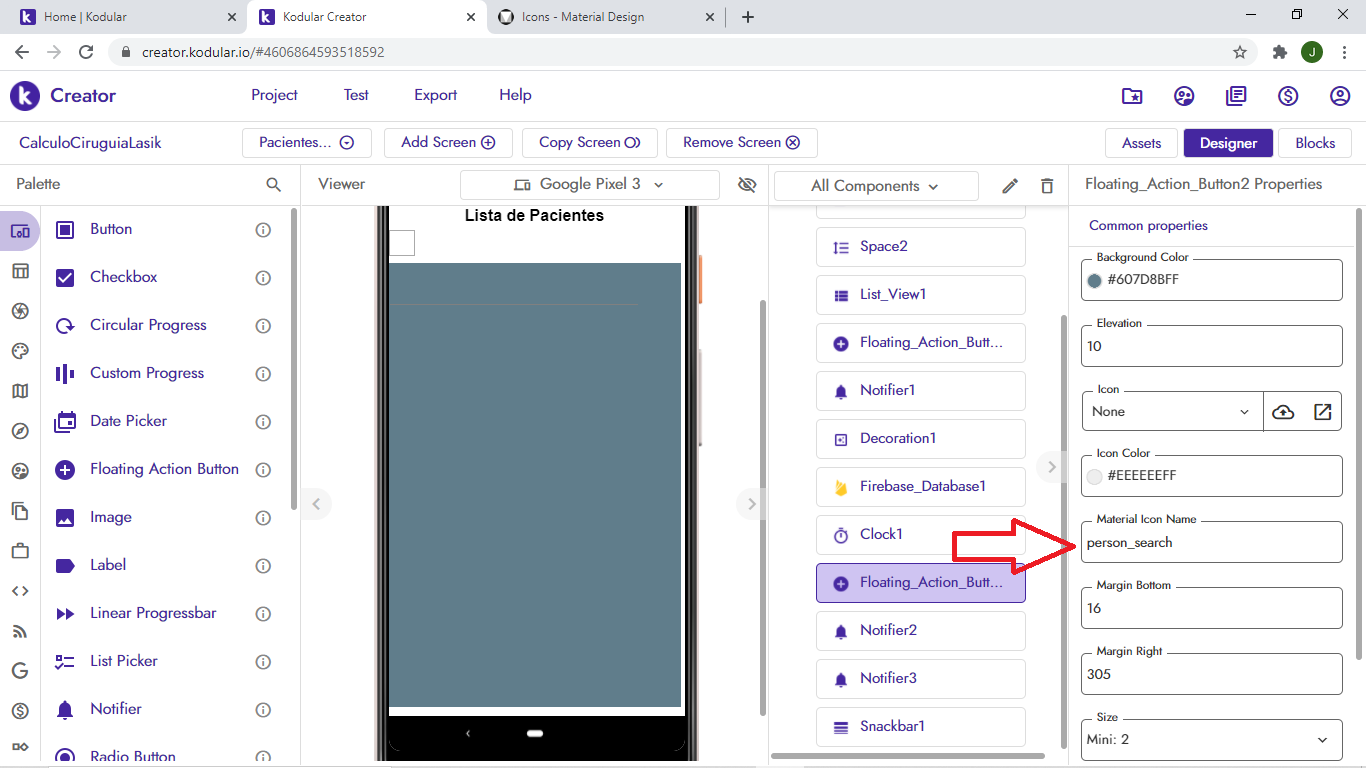Screen dimensions: 1366x768
Task: Click the Material Icon Name input field
Action: point(1211,543)
